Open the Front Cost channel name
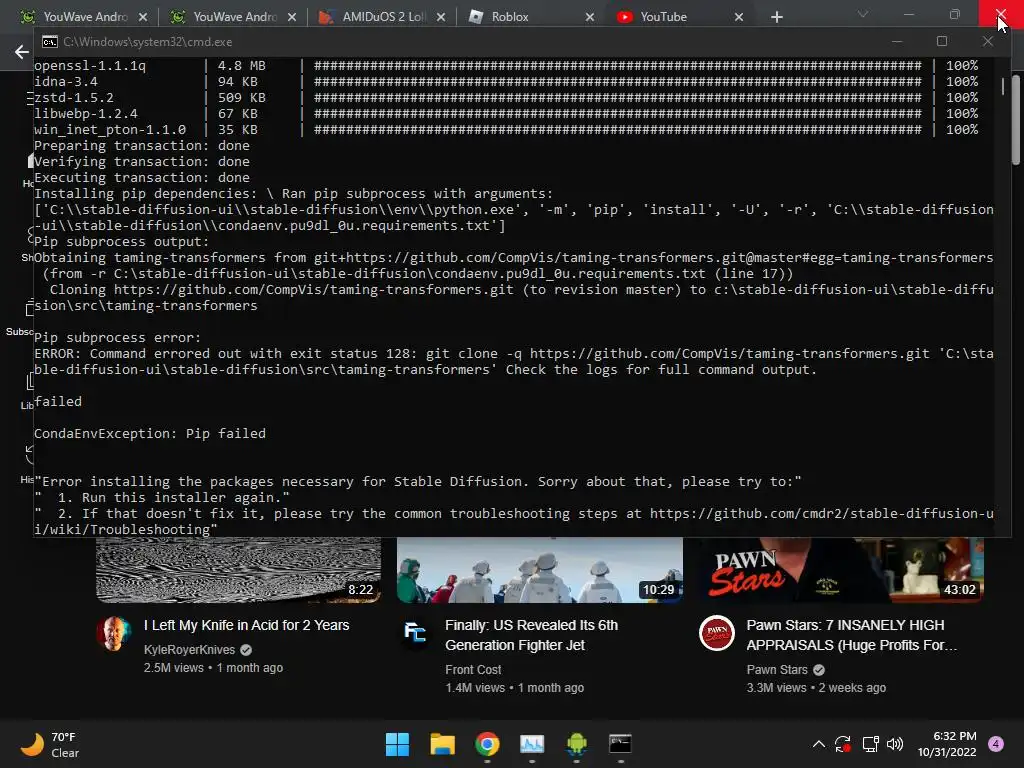This screenshot has width=1024, height=768. (473, 669)
